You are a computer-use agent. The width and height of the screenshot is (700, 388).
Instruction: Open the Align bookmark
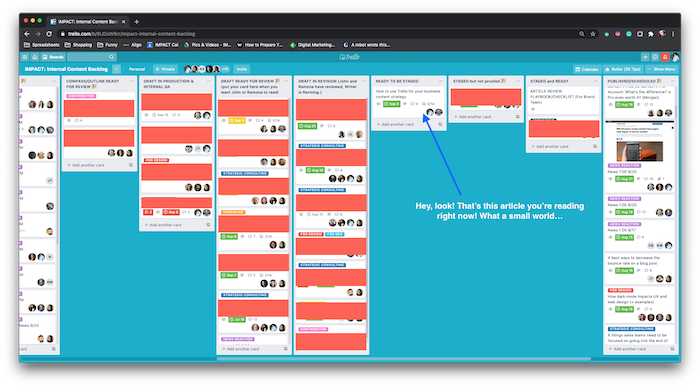[133, 45]
